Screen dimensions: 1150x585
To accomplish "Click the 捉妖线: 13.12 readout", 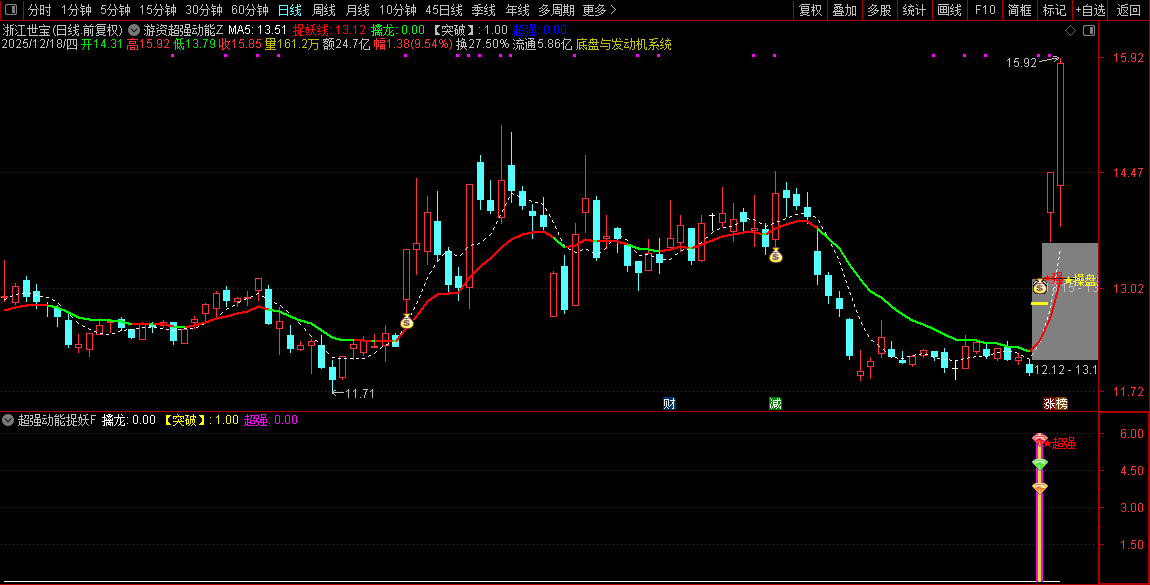I will 329,30.
